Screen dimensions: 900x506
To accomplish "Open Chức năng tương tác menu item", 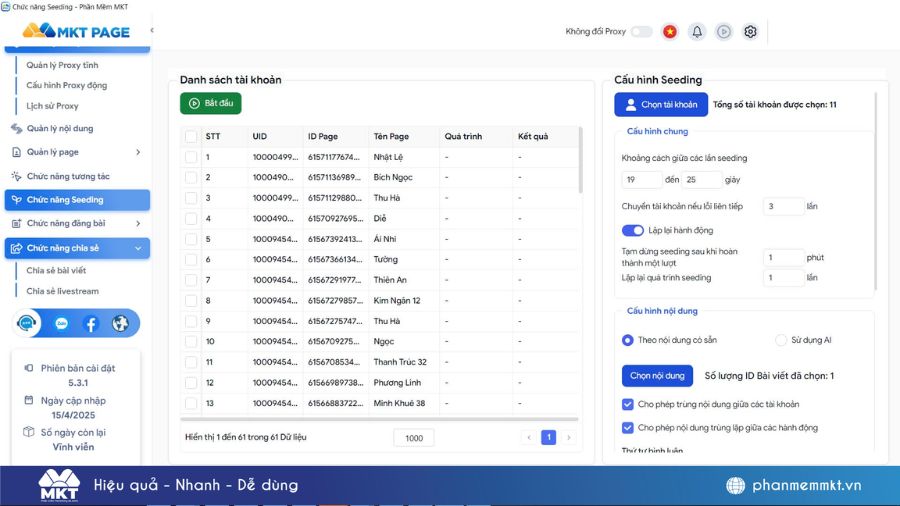I will click(68, 176).
